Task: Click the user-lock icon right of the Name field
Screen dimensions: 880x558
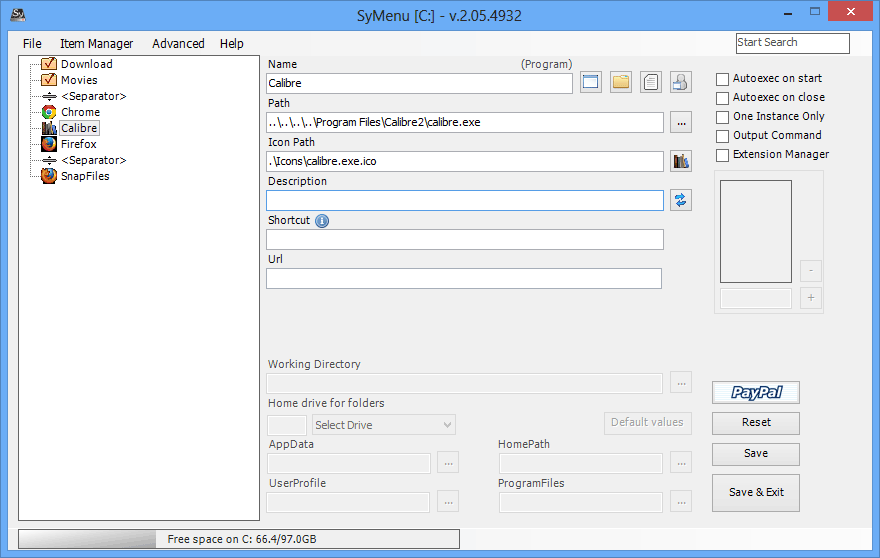Action: click(x=681, y=82)
